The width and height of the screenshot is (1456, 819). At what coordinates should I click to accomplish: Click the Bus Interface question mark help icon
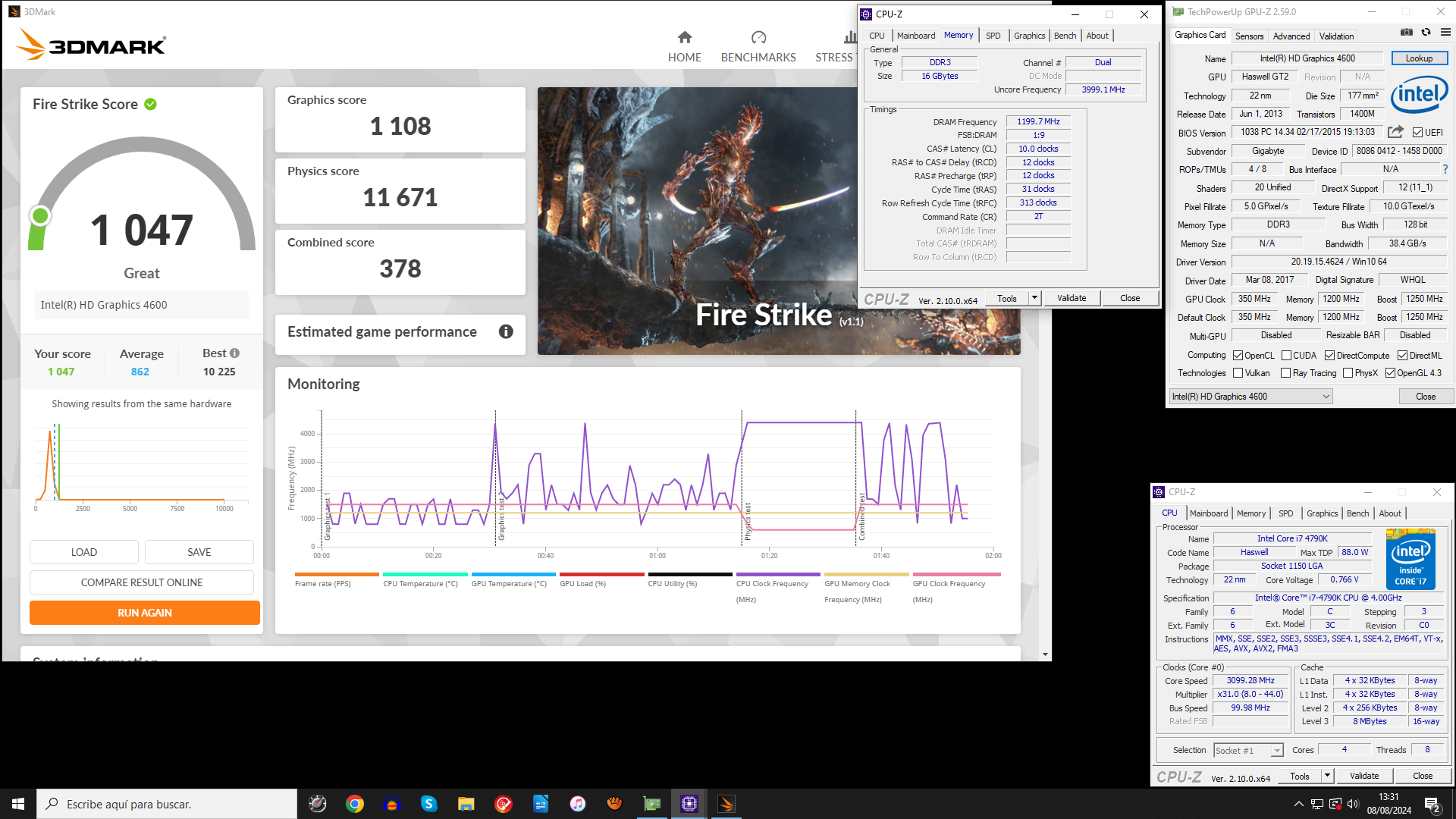1445,169
